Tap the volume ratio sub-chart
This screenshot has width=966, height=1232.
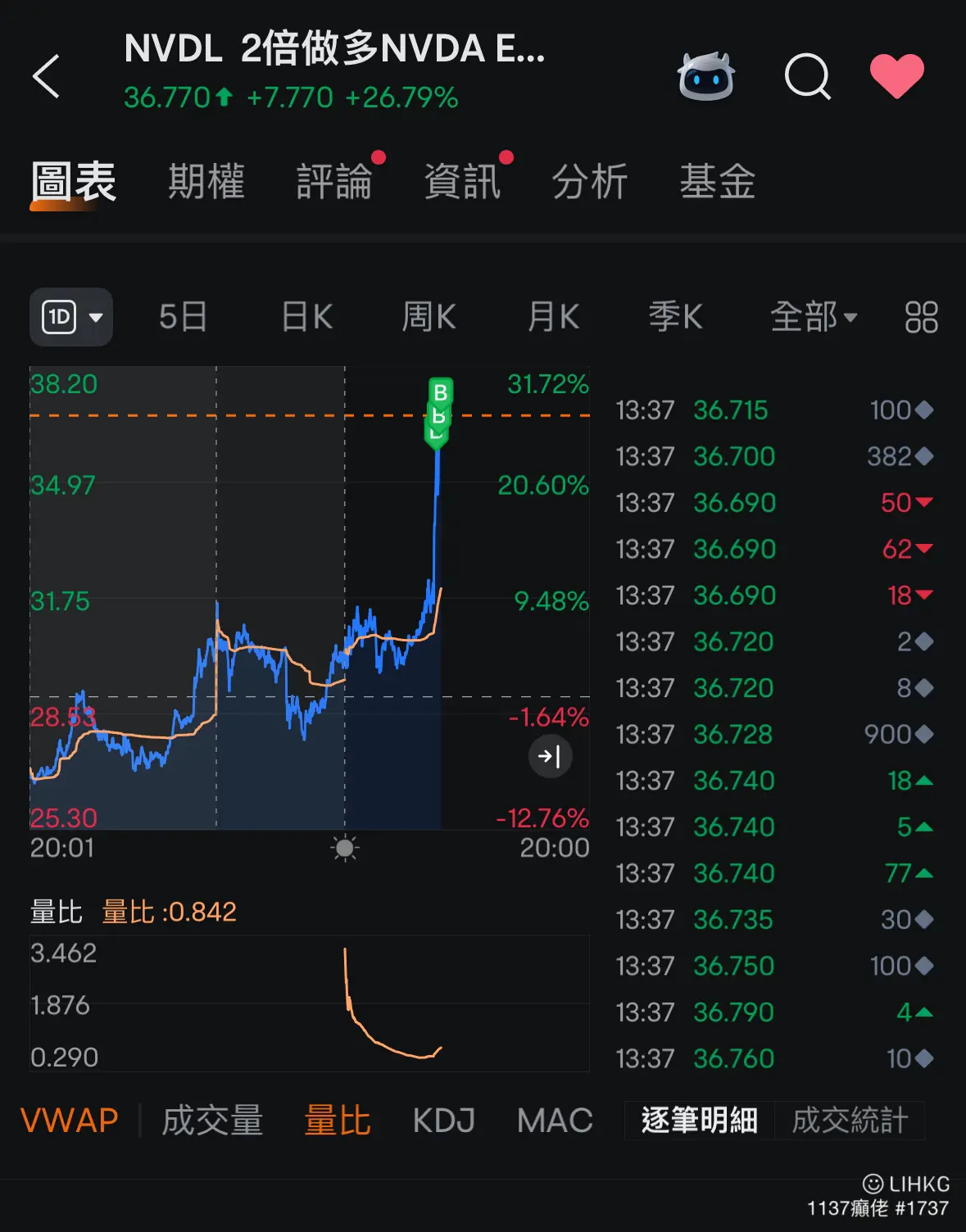click(x=310, y=1003)
